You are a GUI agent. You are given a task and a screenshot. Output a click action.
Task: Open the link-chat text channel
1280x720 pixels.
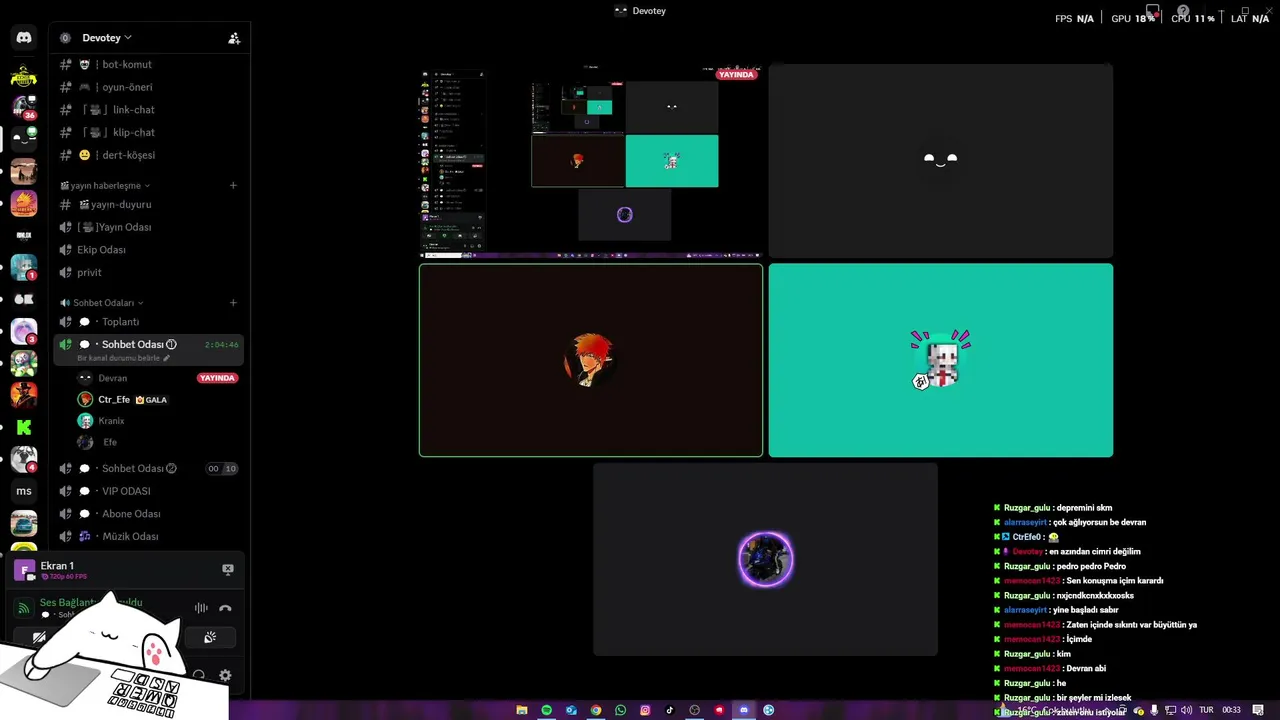point(149,110)
